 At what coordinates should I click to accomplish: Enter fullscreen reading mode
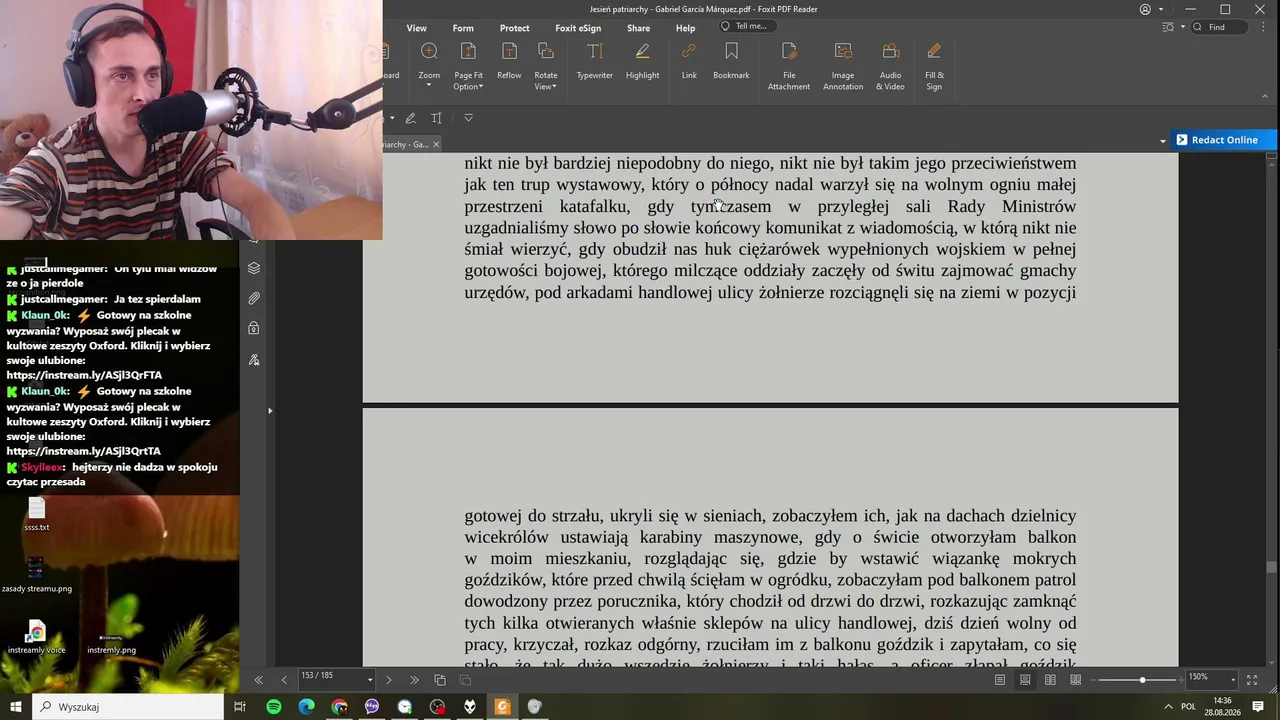point(1252,680)
